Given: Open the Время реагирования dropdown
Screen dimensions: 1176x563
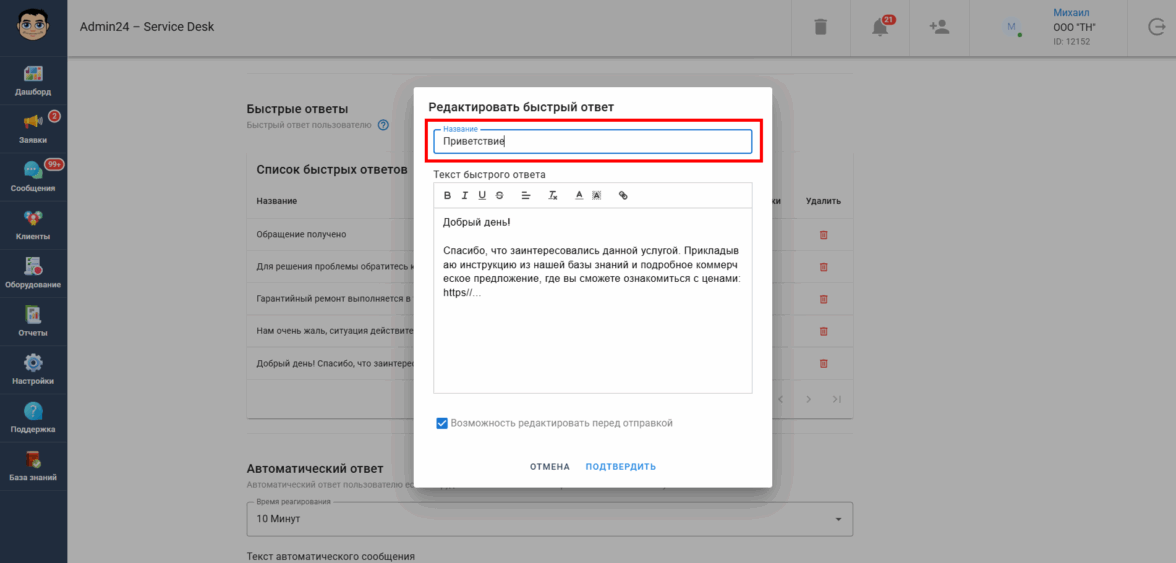Looking at the screenshot, I should tap(550, 519).
